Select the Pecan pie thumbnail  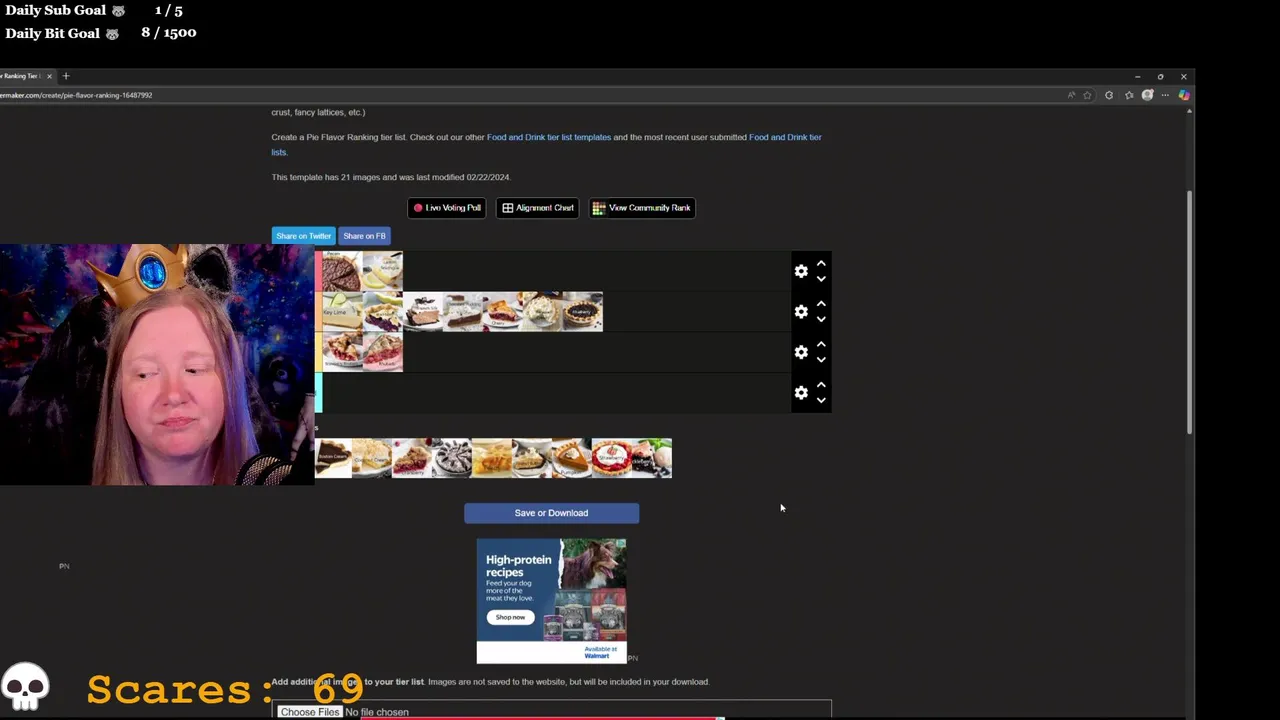coord(342,271)
